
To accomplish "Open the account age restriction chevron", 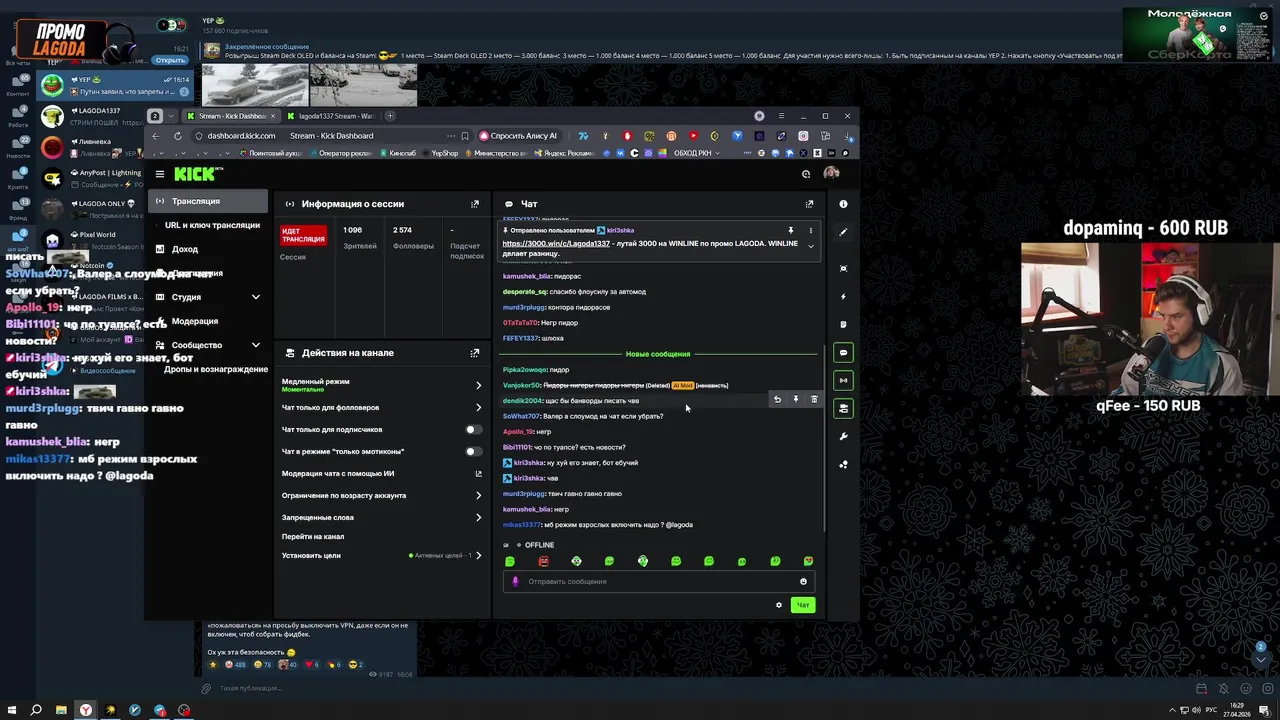I will 478,496.
